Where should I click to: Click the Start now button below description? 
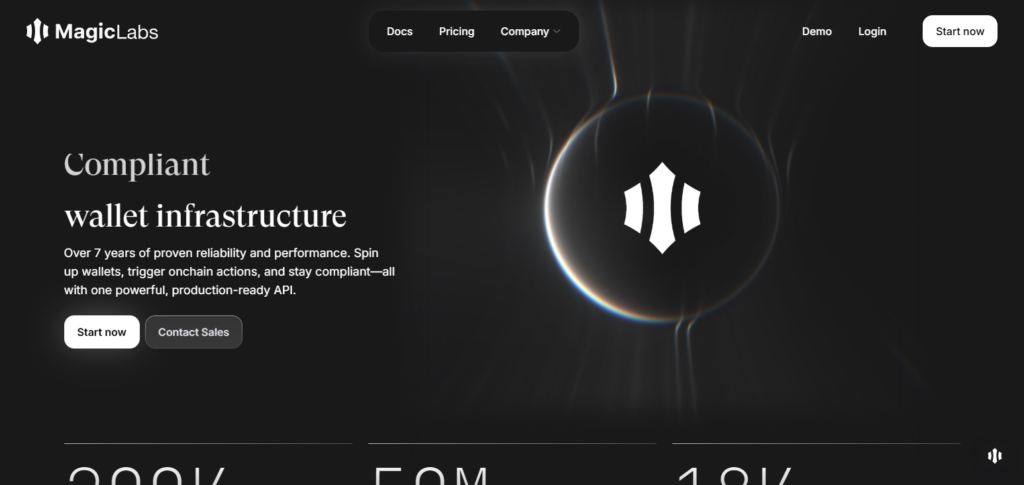click(x=102, y=332)
